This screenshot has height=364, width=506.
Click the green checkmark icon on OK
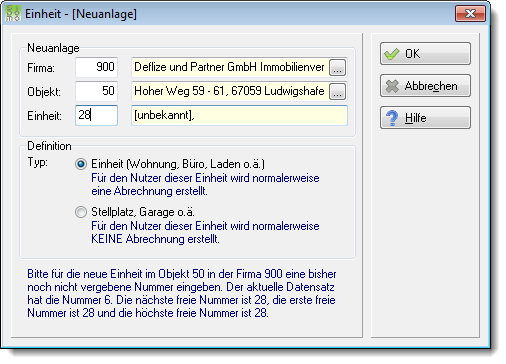392,54
